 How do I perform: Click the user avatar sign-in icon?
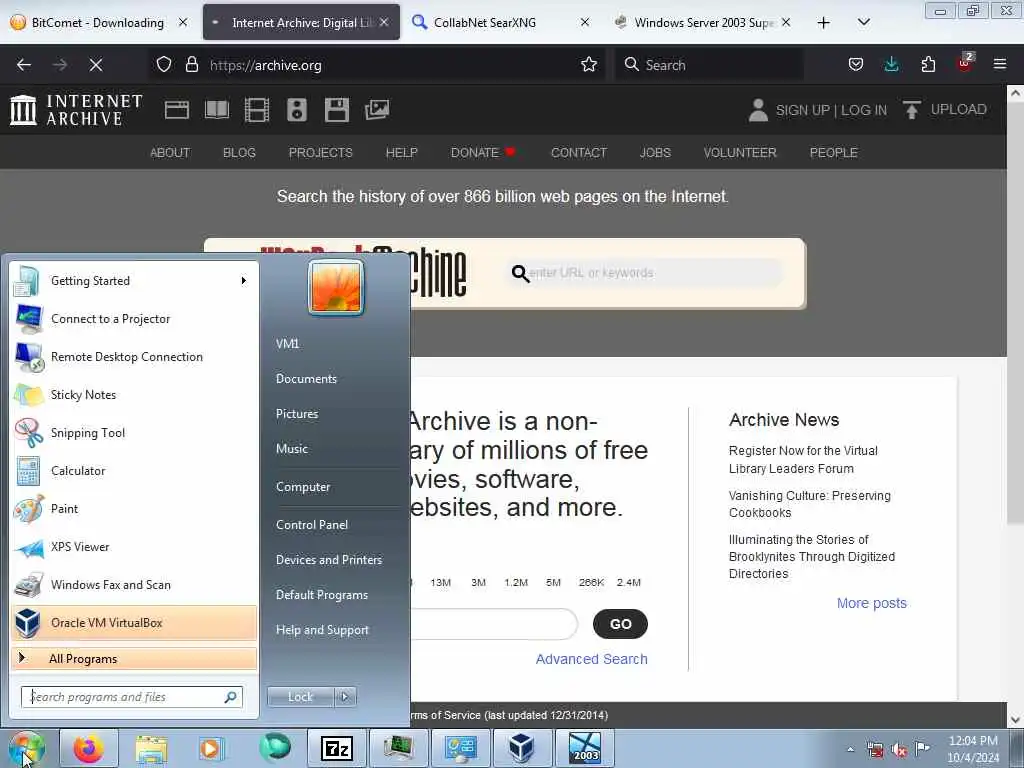click(758, 110)
